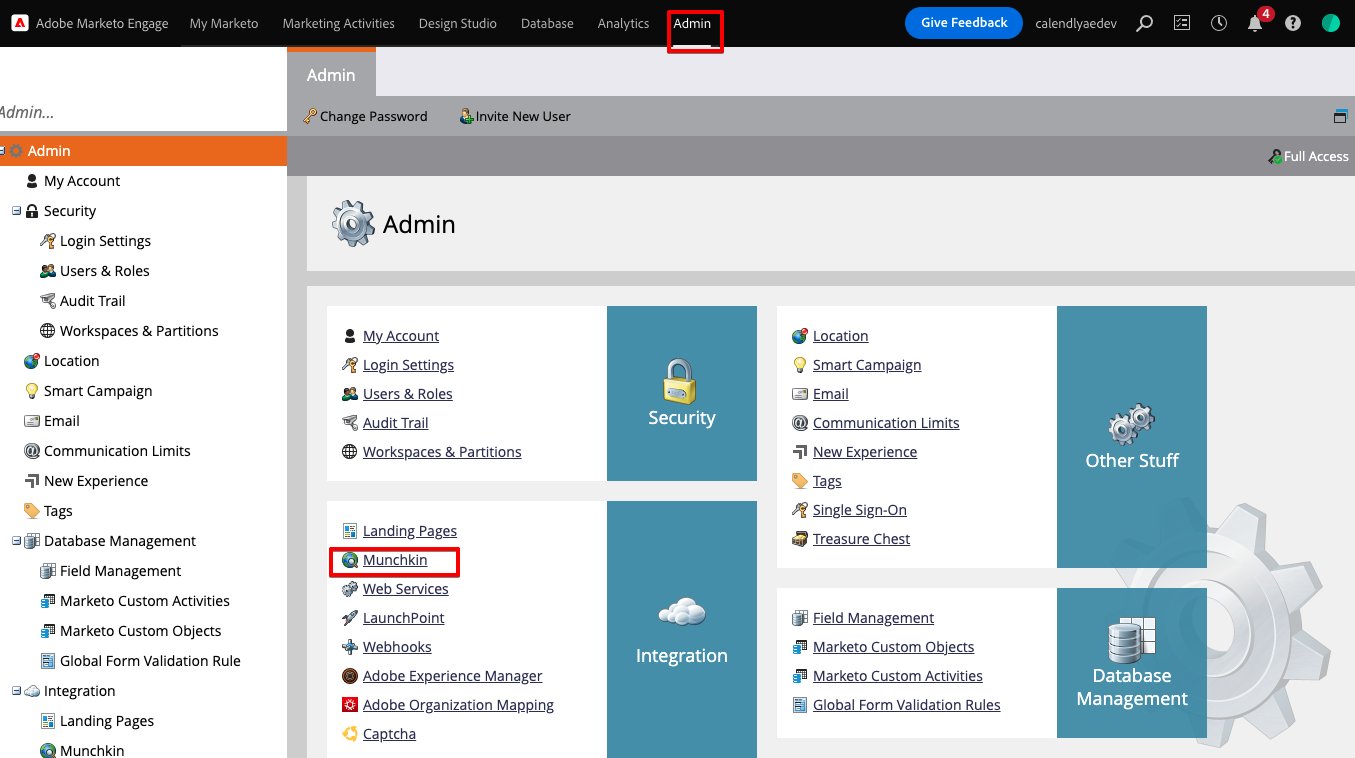
Task: Collapse the Security tree node
Action: pyautogui.click(x=17, y=211)
